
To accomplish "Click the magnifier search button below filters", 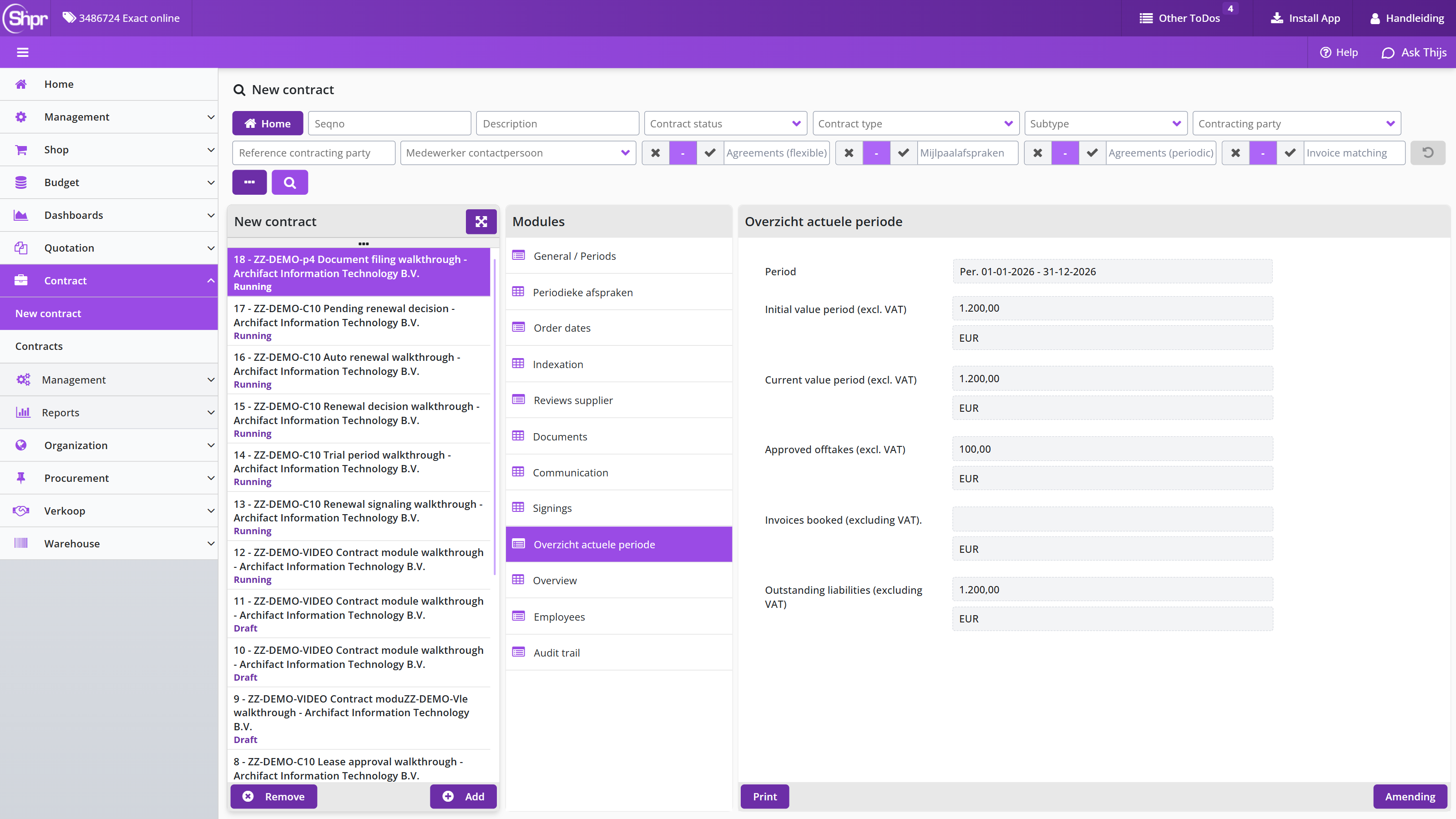I will (289, 182).
